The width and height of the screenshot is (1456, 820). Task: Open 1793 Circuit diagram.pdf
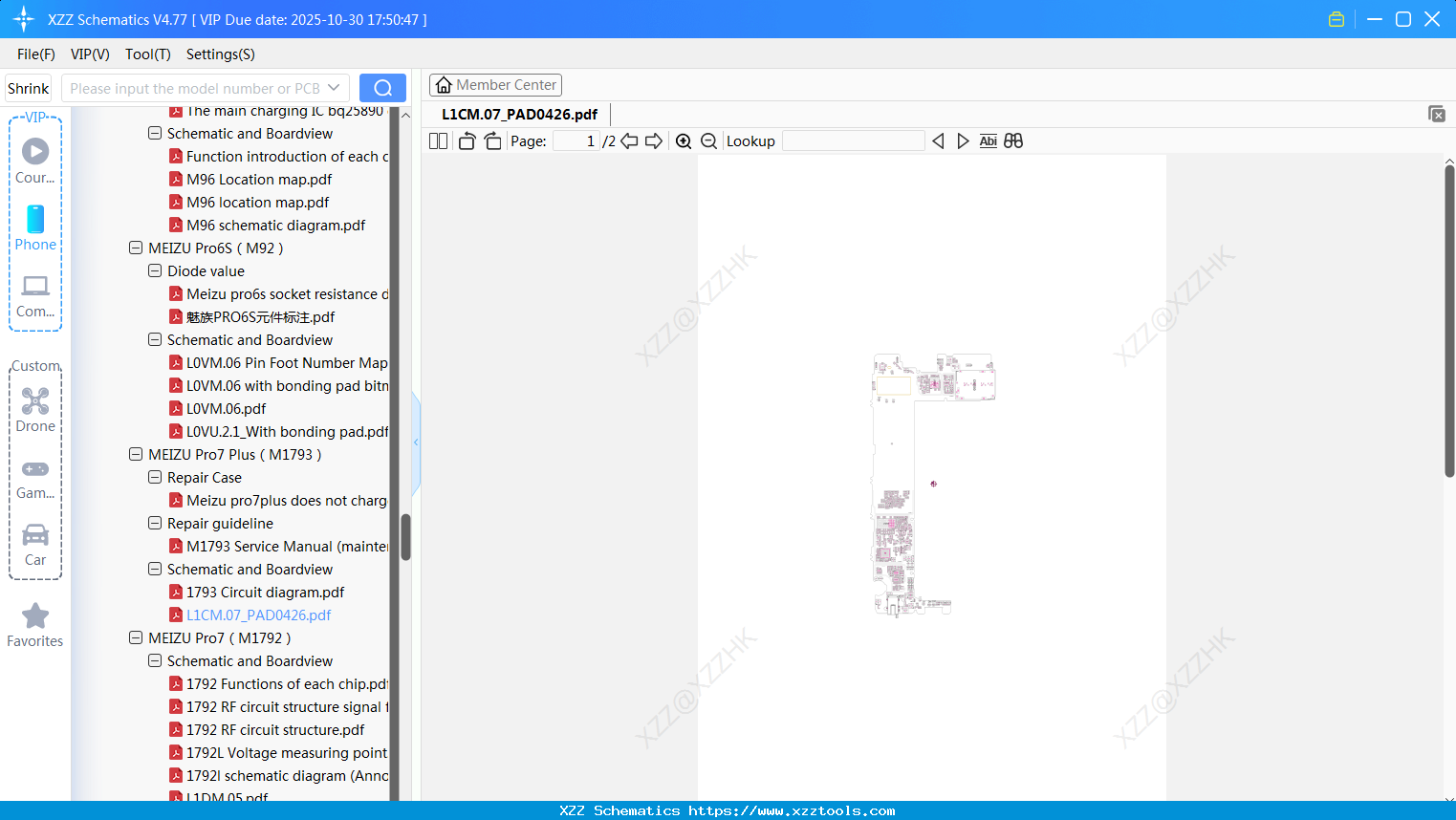pos(265,592)
